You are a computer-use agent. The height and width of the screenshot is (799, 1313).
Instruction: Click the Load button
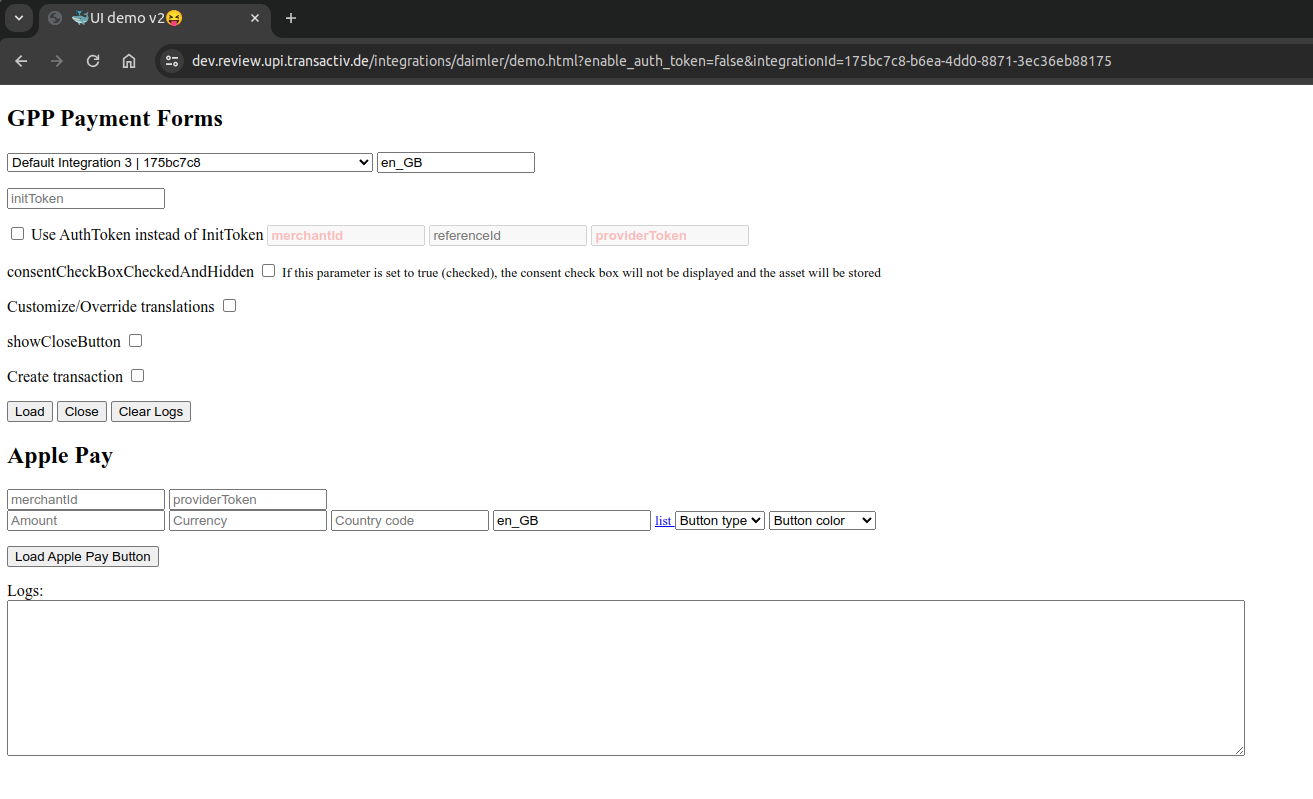(30, 412)
